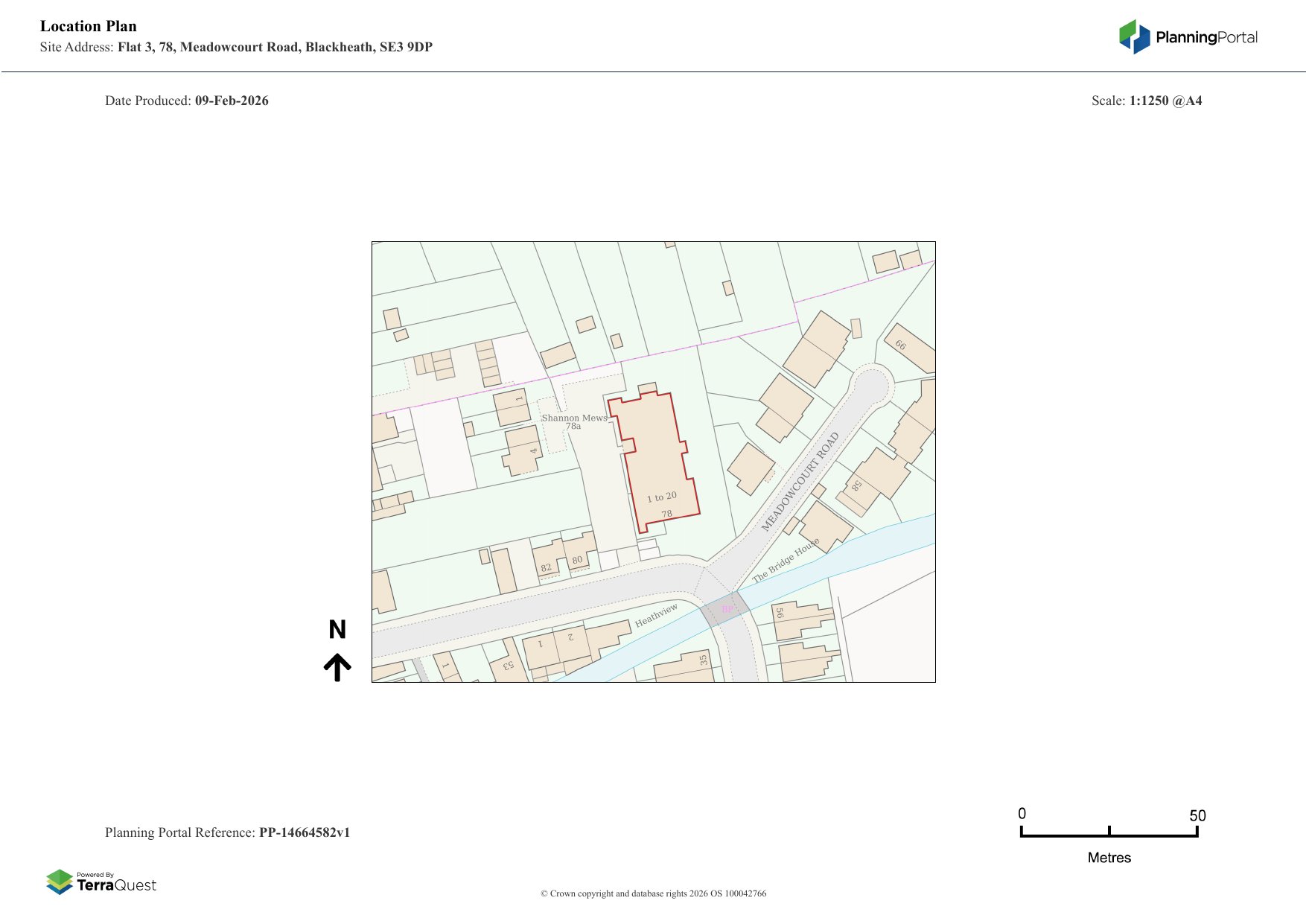This screenshot has height=924, width=1306.
Task: Click the reference PP-14664582v1
Action: (x=304, y=832)
